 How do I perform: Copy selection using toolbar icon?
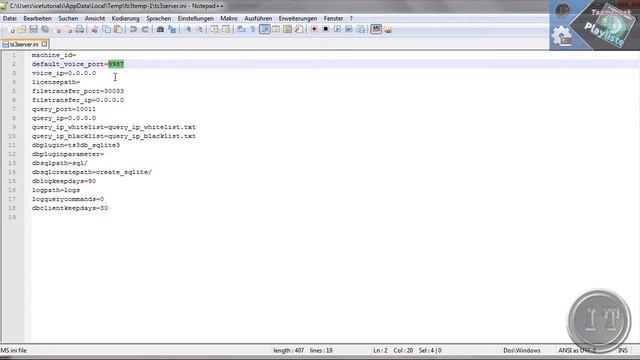tap(106, 29)
